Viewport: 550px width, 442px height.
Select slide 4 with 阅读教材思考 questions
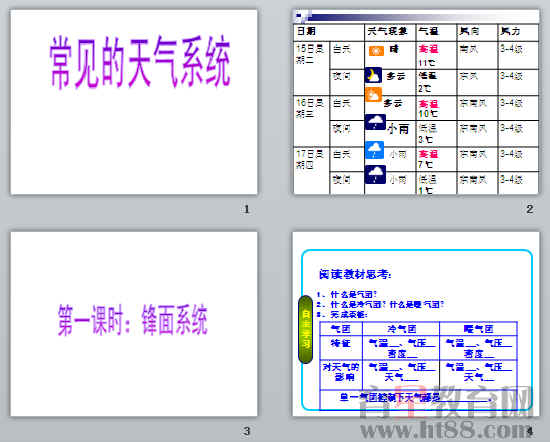[x=416, y=324]
